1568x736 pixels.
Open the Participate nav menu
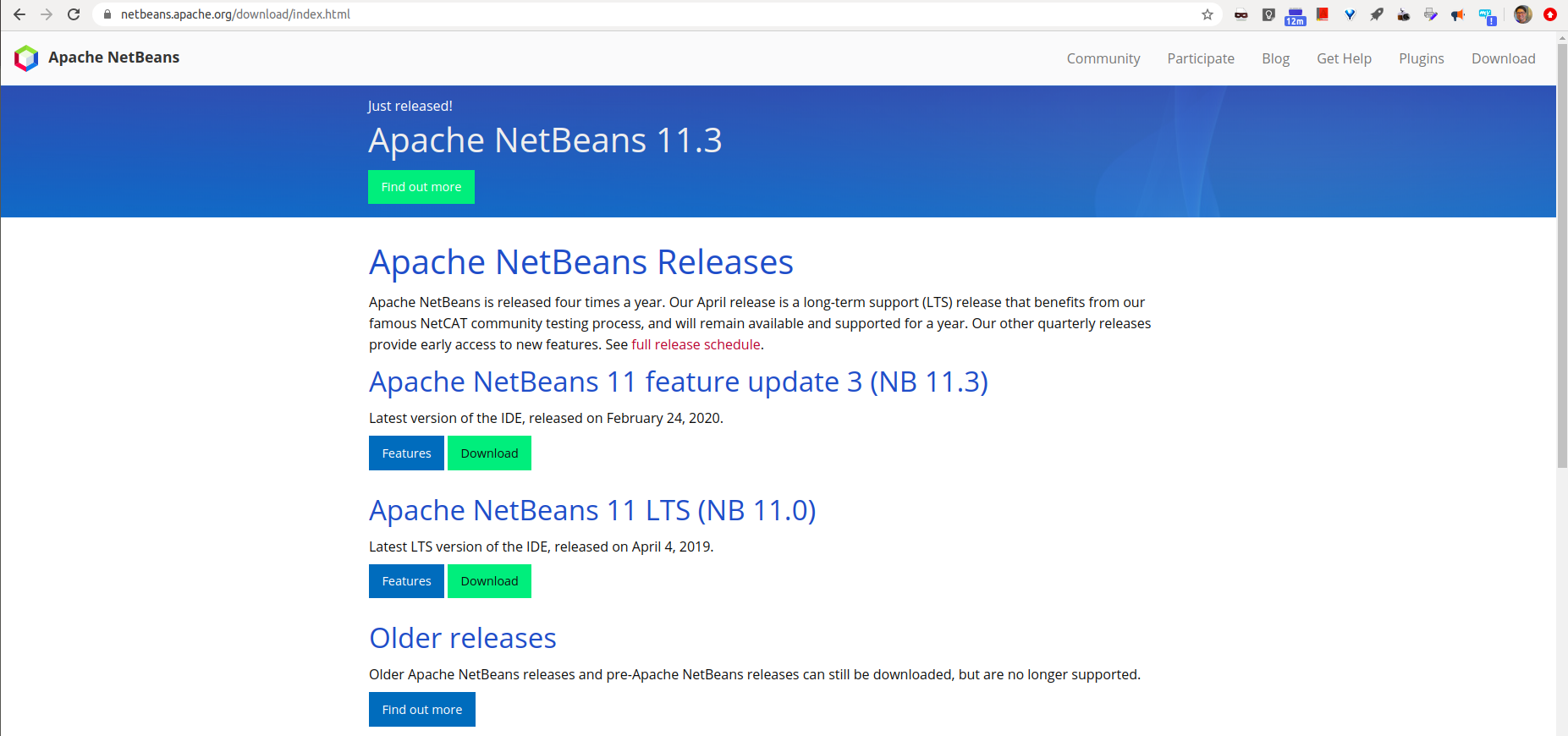(1201, 58)
